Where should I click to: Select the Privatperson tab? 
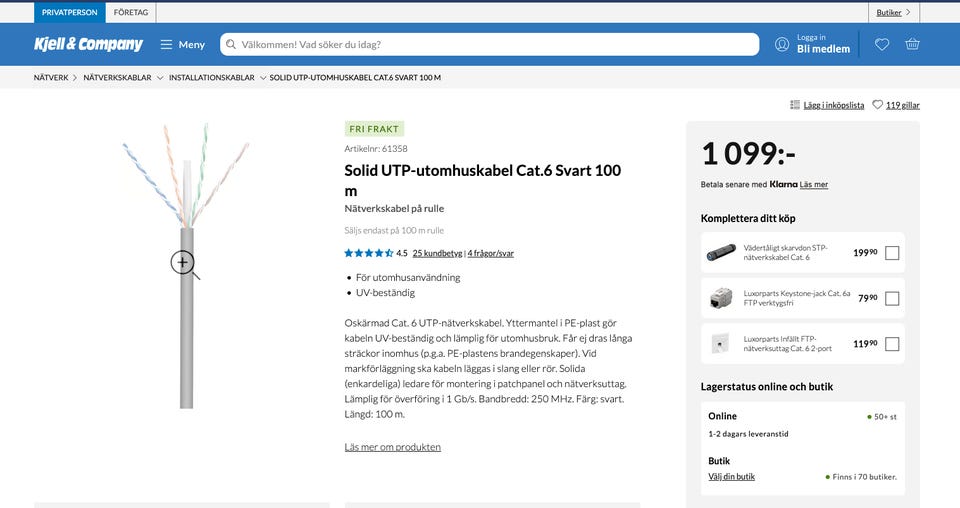[x=70, y=12]
